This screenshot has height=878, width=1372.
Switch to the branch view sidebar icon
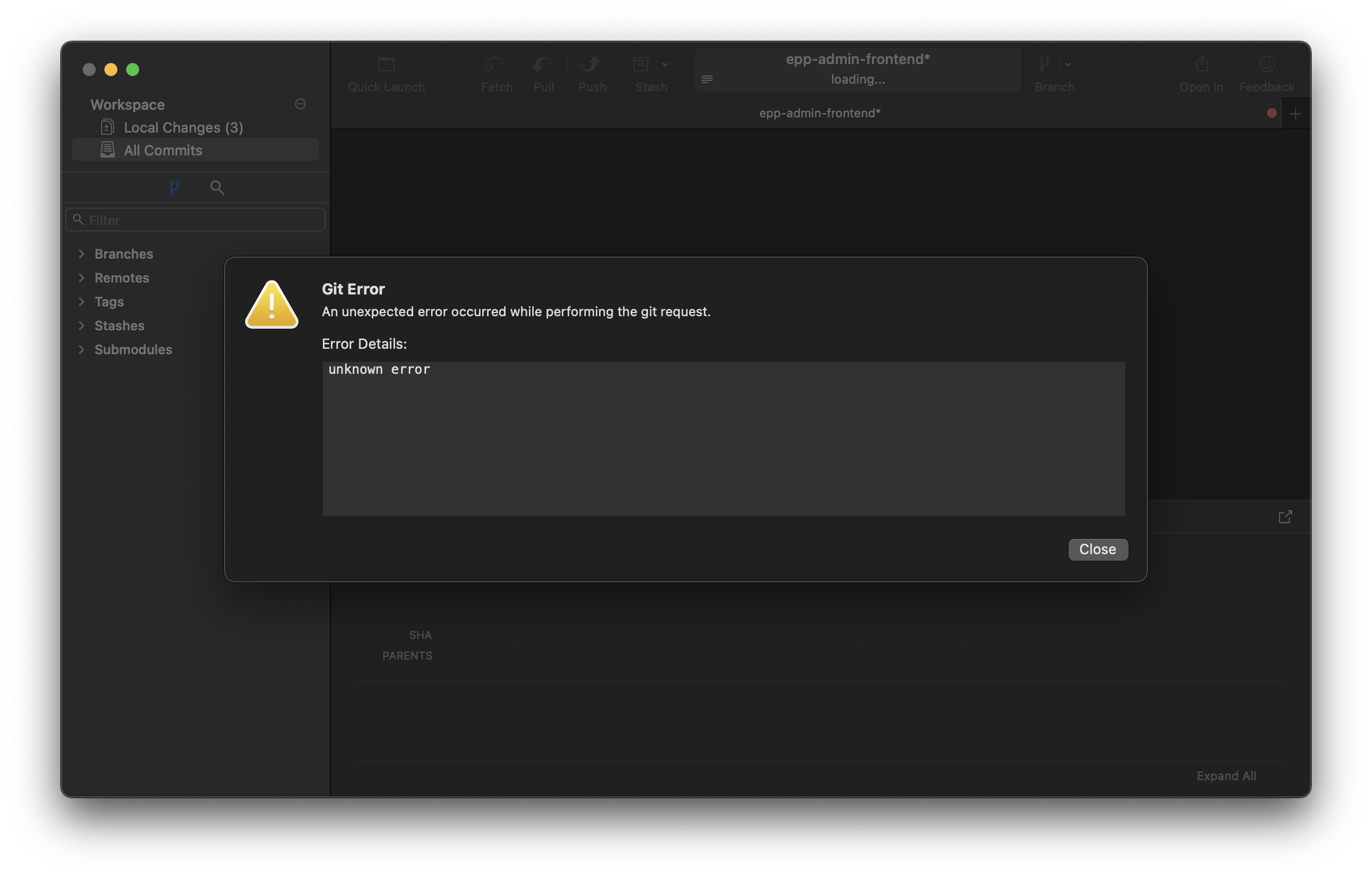point(174,187)
